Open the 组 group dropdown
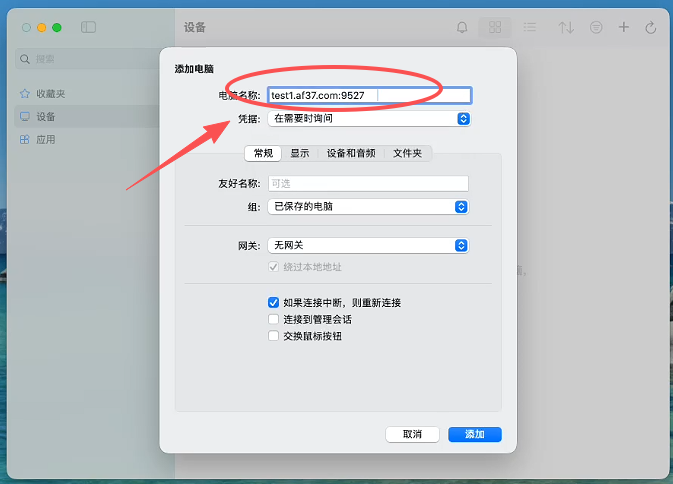The width and height of the screenshot is (673, 484). [368, 207]
